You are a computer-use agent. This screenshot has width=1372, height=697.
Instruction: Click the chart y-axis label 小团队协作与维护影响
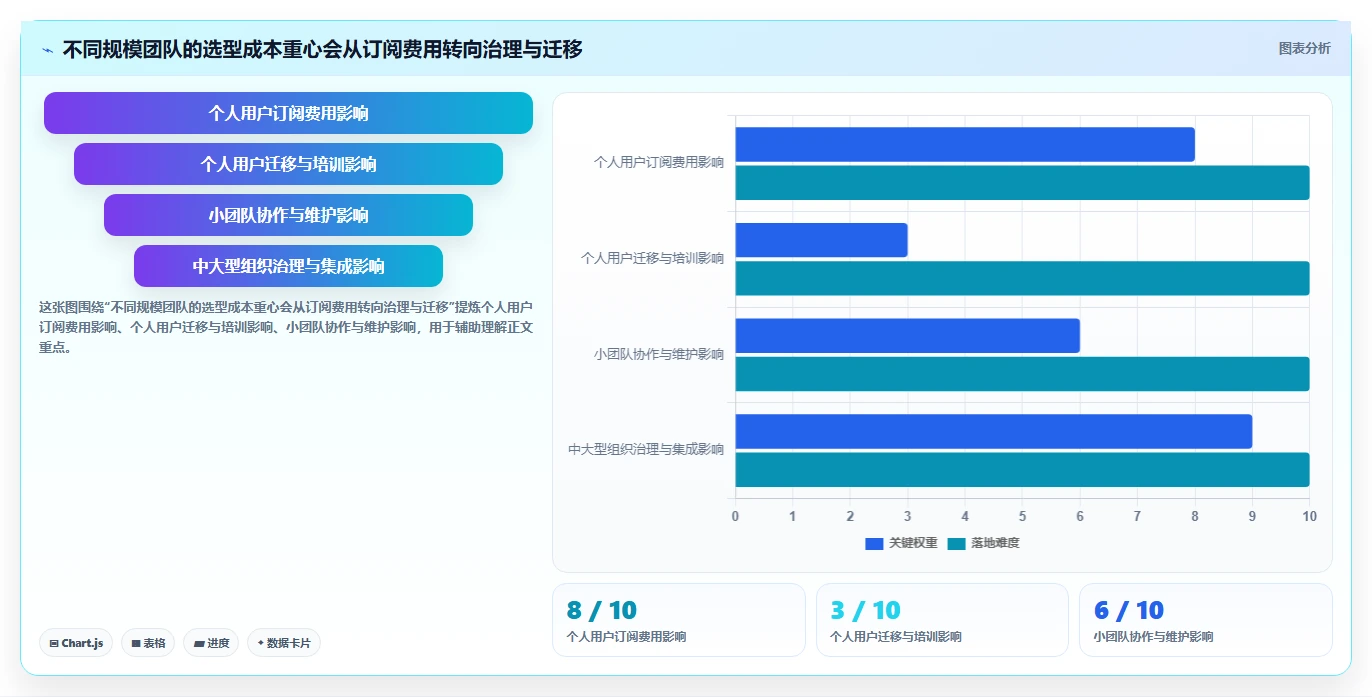coord(659,354)
